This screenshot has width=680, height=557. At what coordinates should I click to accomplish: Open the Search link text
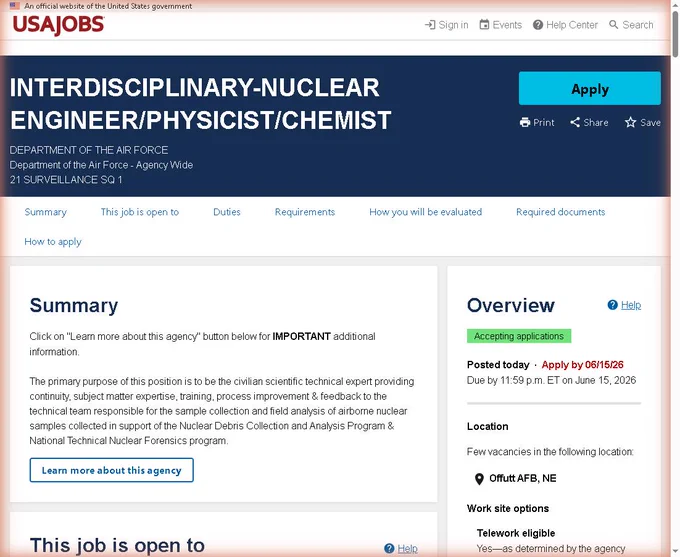pyautogui.click(x=638, y=25)
